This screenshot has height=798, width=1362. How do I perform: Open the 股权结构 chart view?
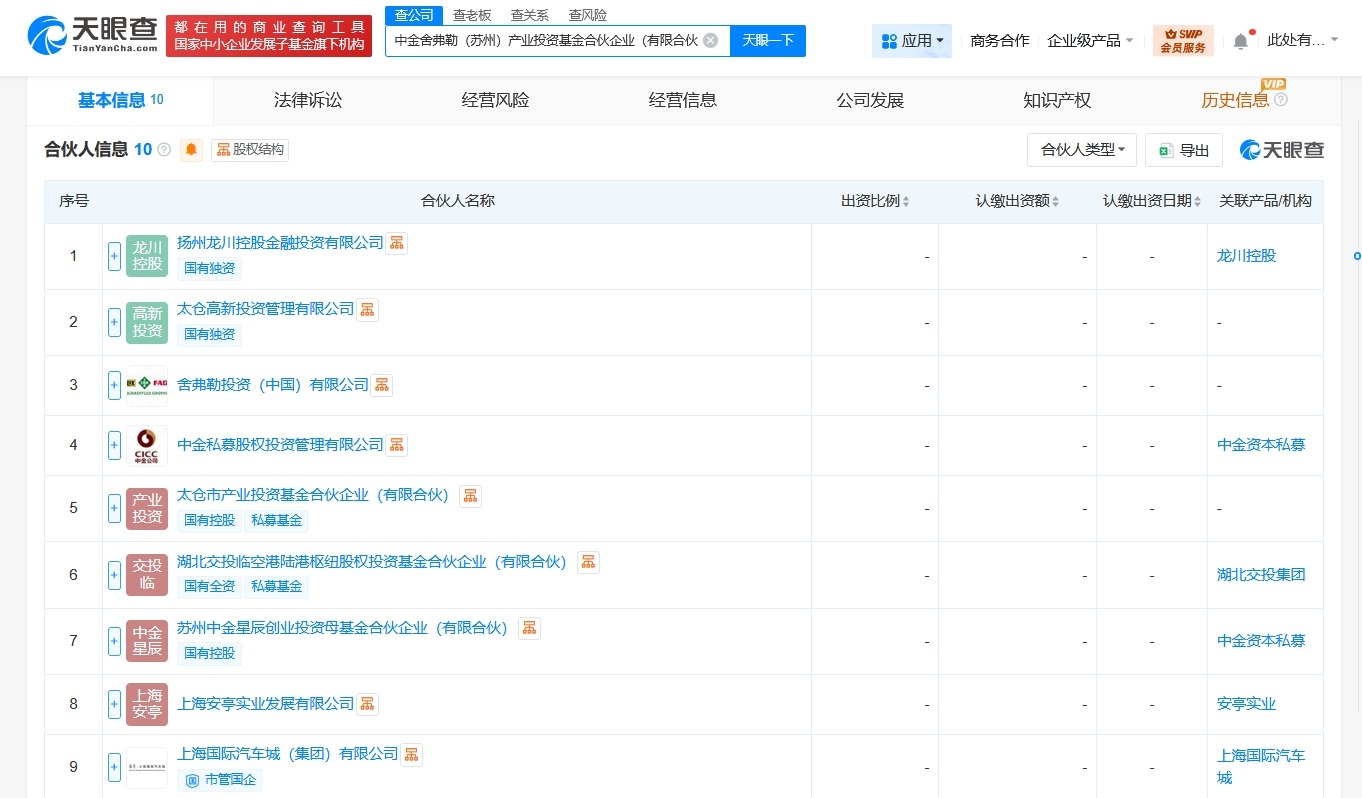tap(249, 149)
